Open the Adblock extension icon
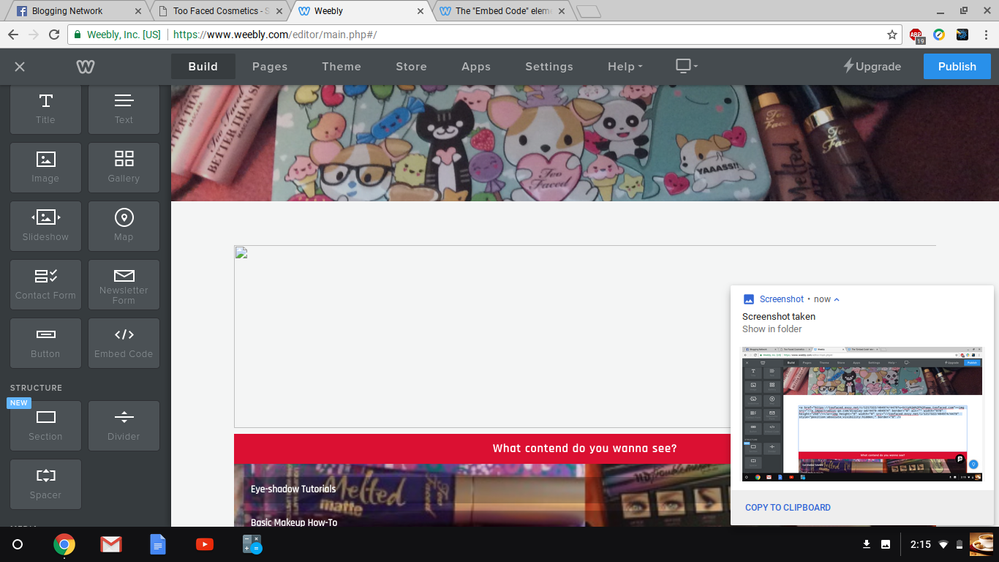Viewport: 999px width, 562px height. pos(916,35)
